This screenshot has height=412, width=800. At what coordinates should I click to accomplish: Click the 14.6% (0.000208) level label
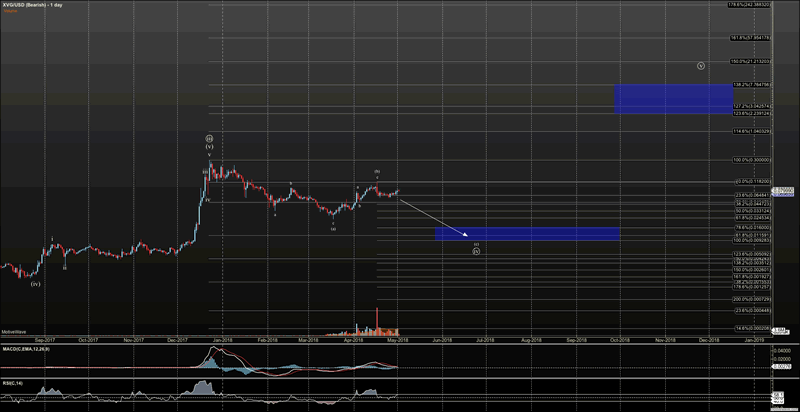click(x=752, y=328)
